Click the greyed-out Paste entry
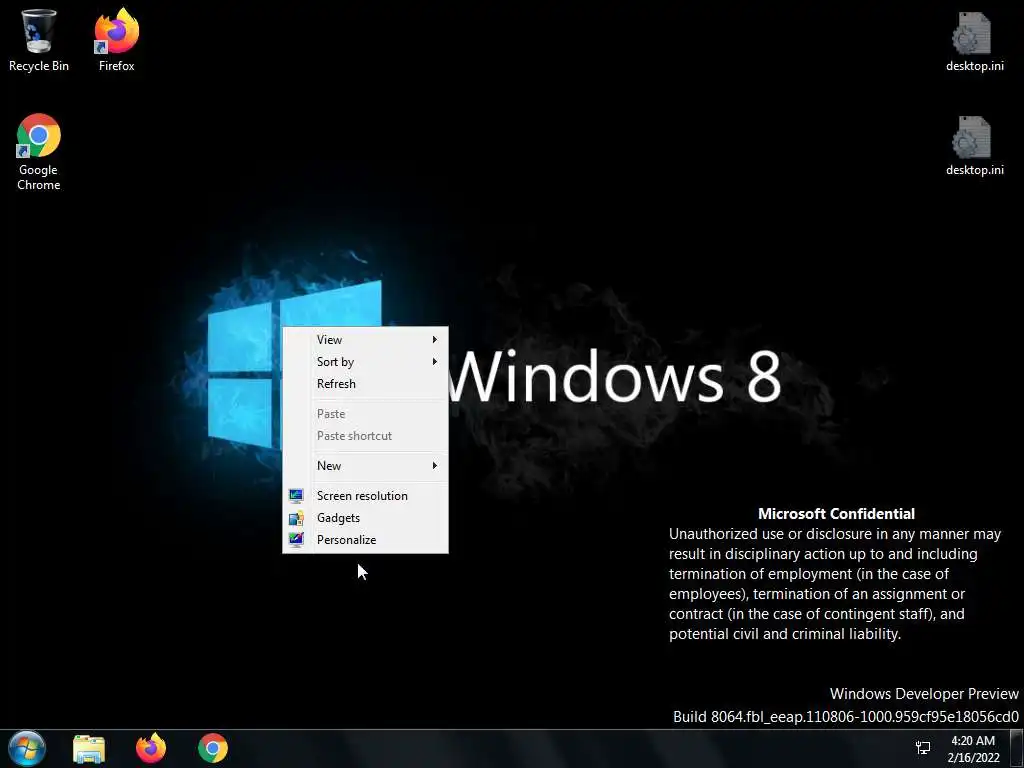This screenshot has height=768, width=1024. [366, 414]
